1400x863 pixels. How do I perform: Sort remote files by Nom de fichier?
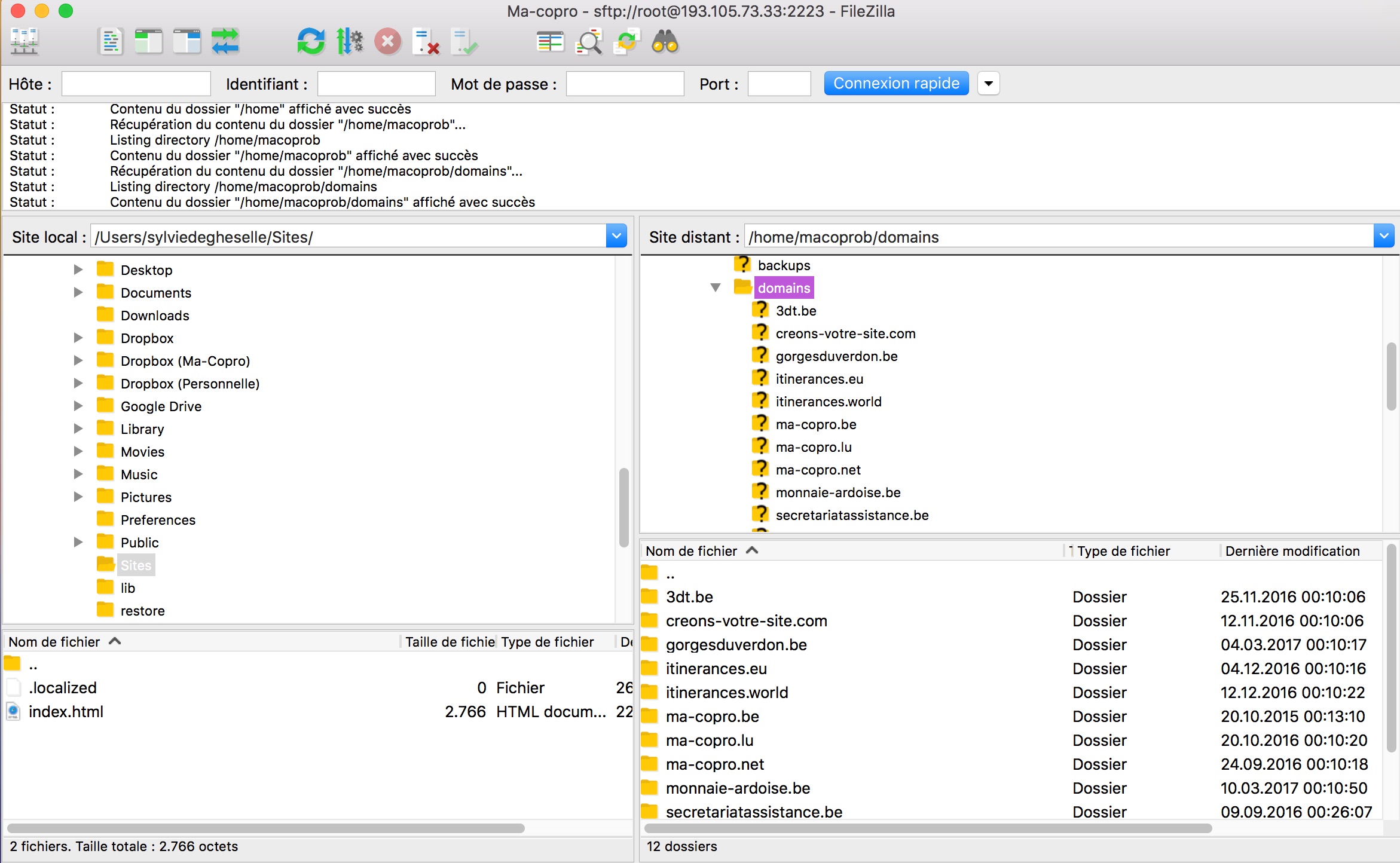coord(854,551)
